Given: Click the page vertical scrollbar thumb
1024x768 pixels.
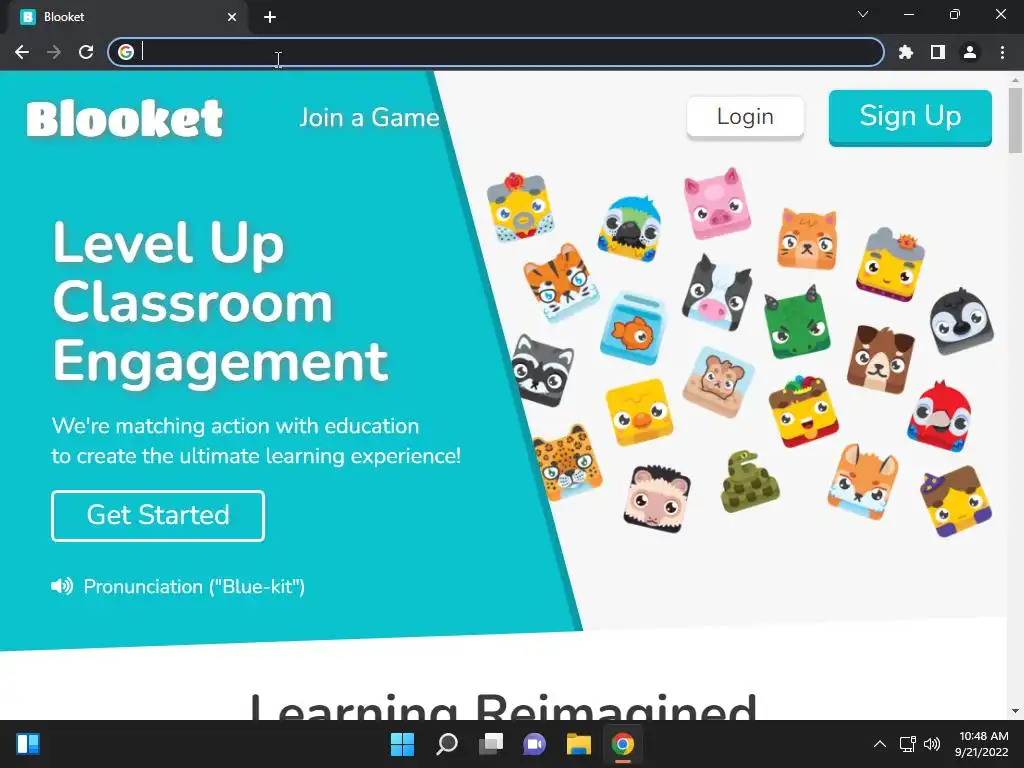Looking at the screenshot, I should click(x=1015, y=121).
